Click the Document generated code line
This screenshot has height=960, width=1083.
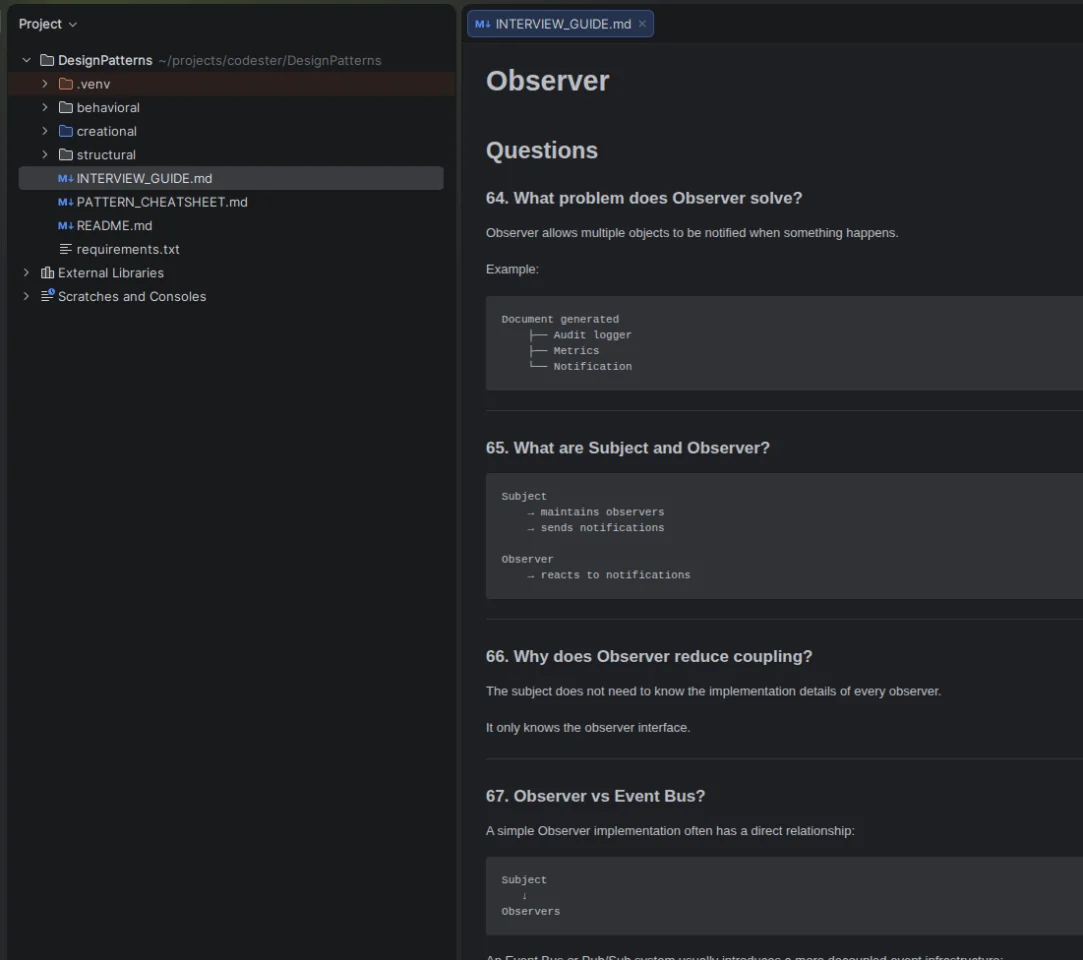click(559, 319)
